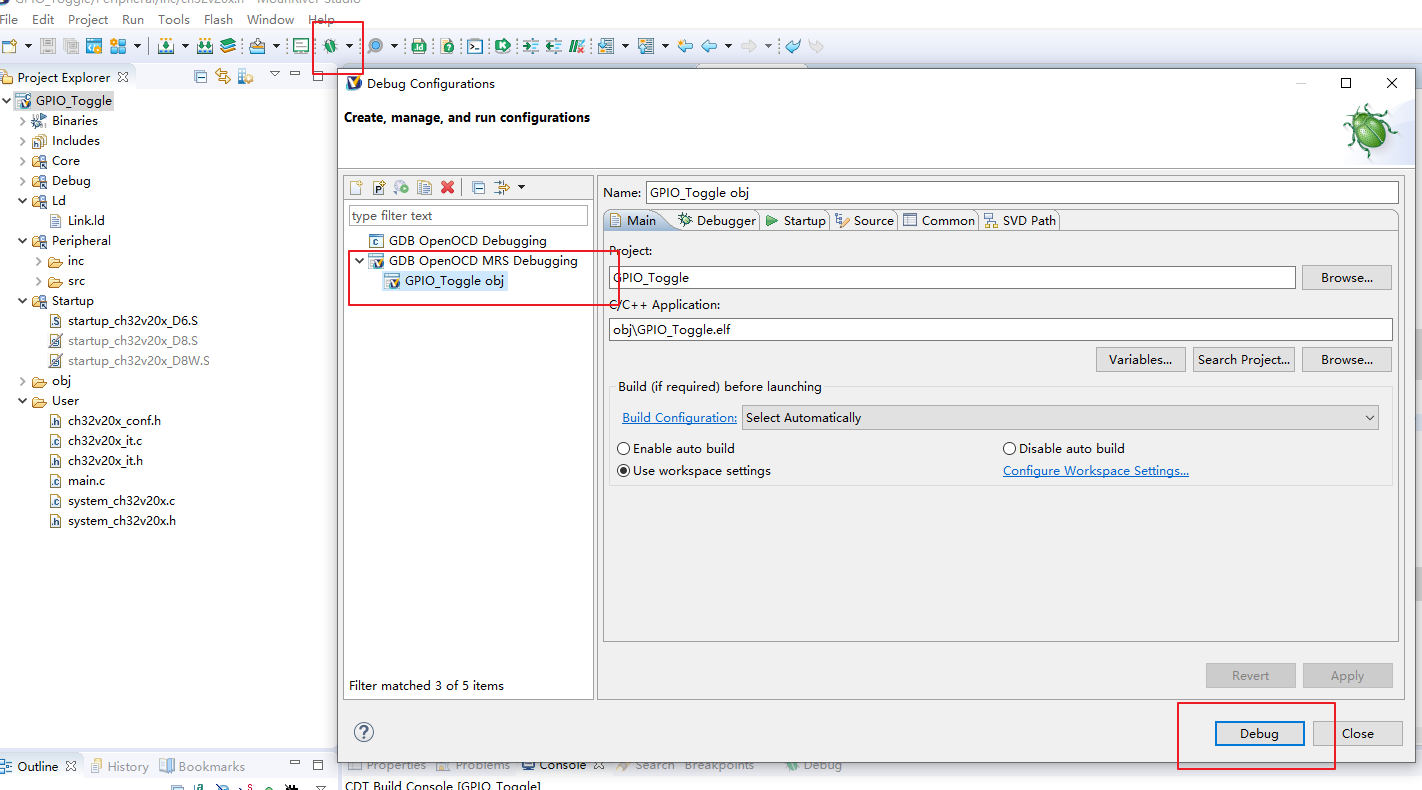Screen dimensions: 1422x790
Task: Open the Project menu
Action: [88, 19]
